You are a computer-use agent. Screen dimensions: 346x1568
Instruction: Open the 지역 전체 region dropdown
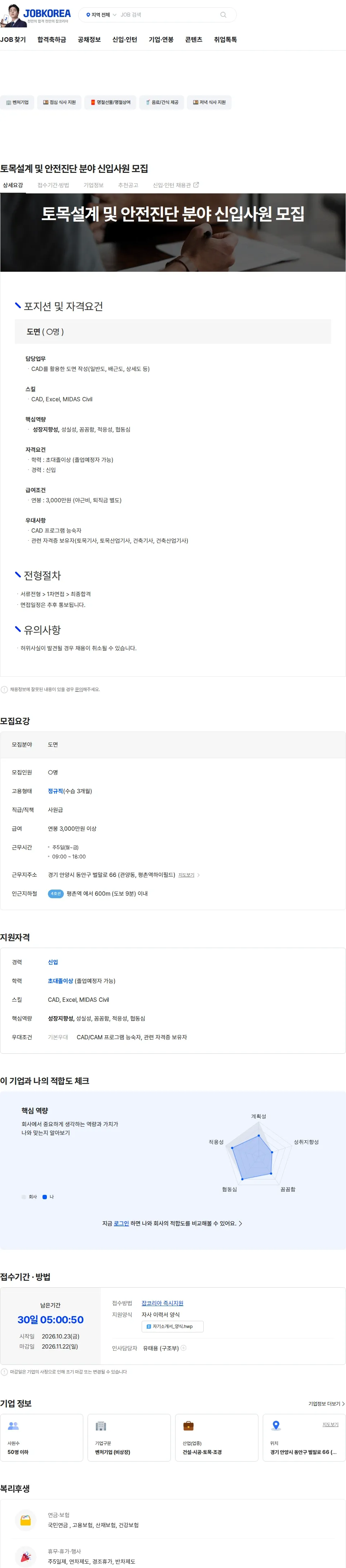tap(101, 14)
